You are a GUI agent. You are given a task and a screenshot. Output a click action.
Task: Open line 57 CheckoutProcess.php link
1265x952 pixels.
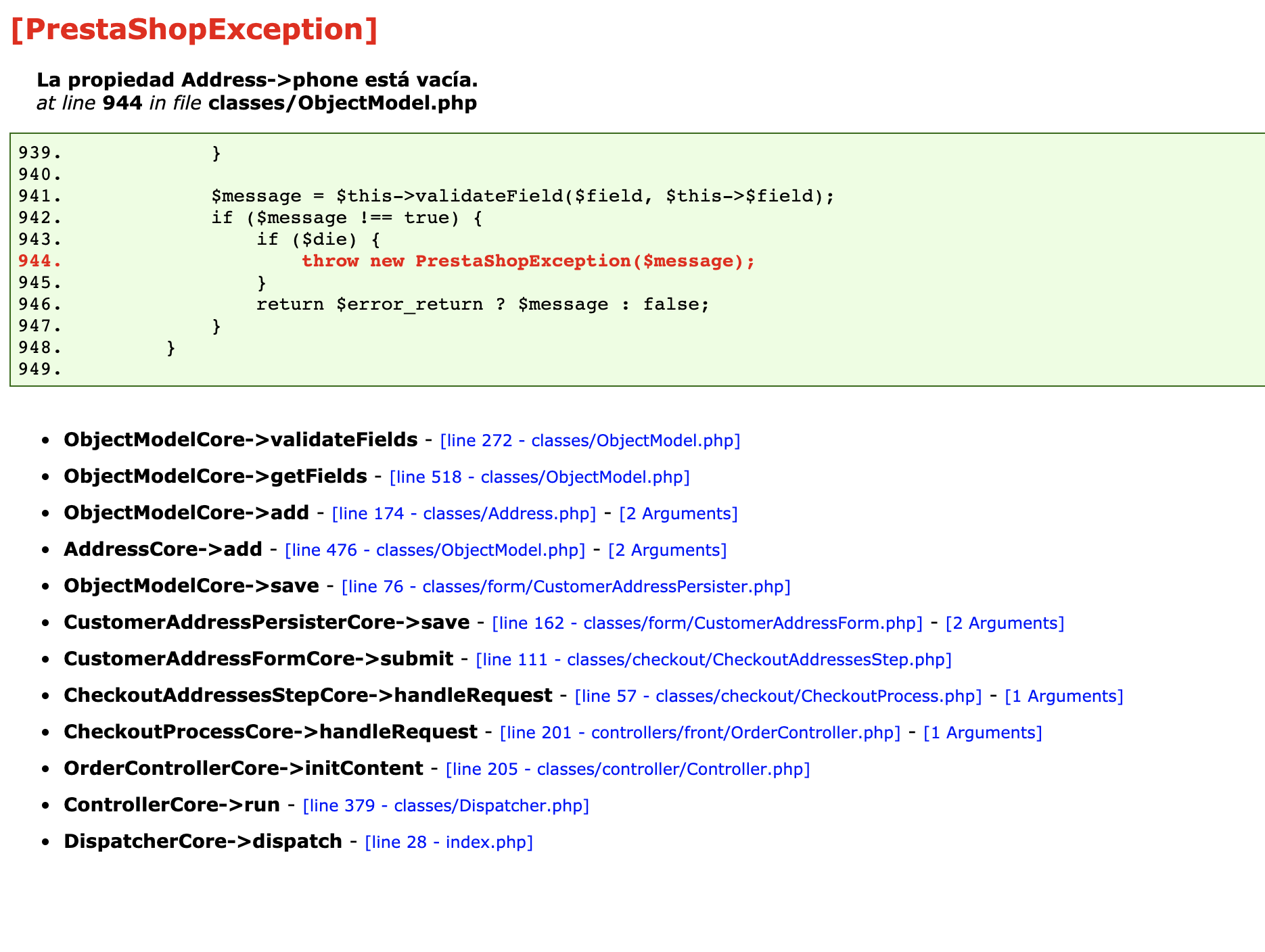coord(778,696)
